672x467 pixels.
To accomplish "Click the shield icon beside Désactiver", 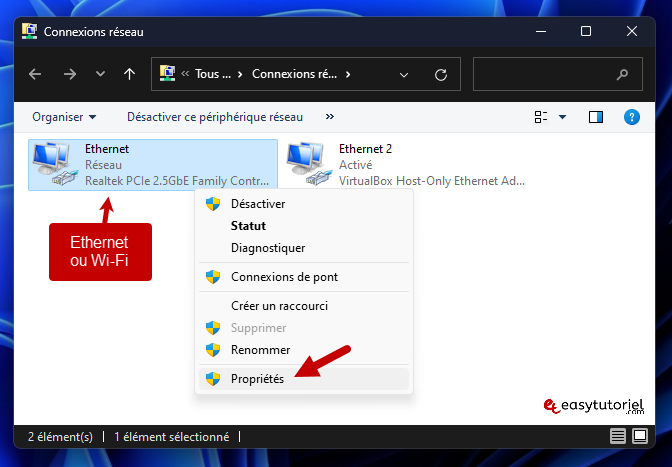I will 213,204.
